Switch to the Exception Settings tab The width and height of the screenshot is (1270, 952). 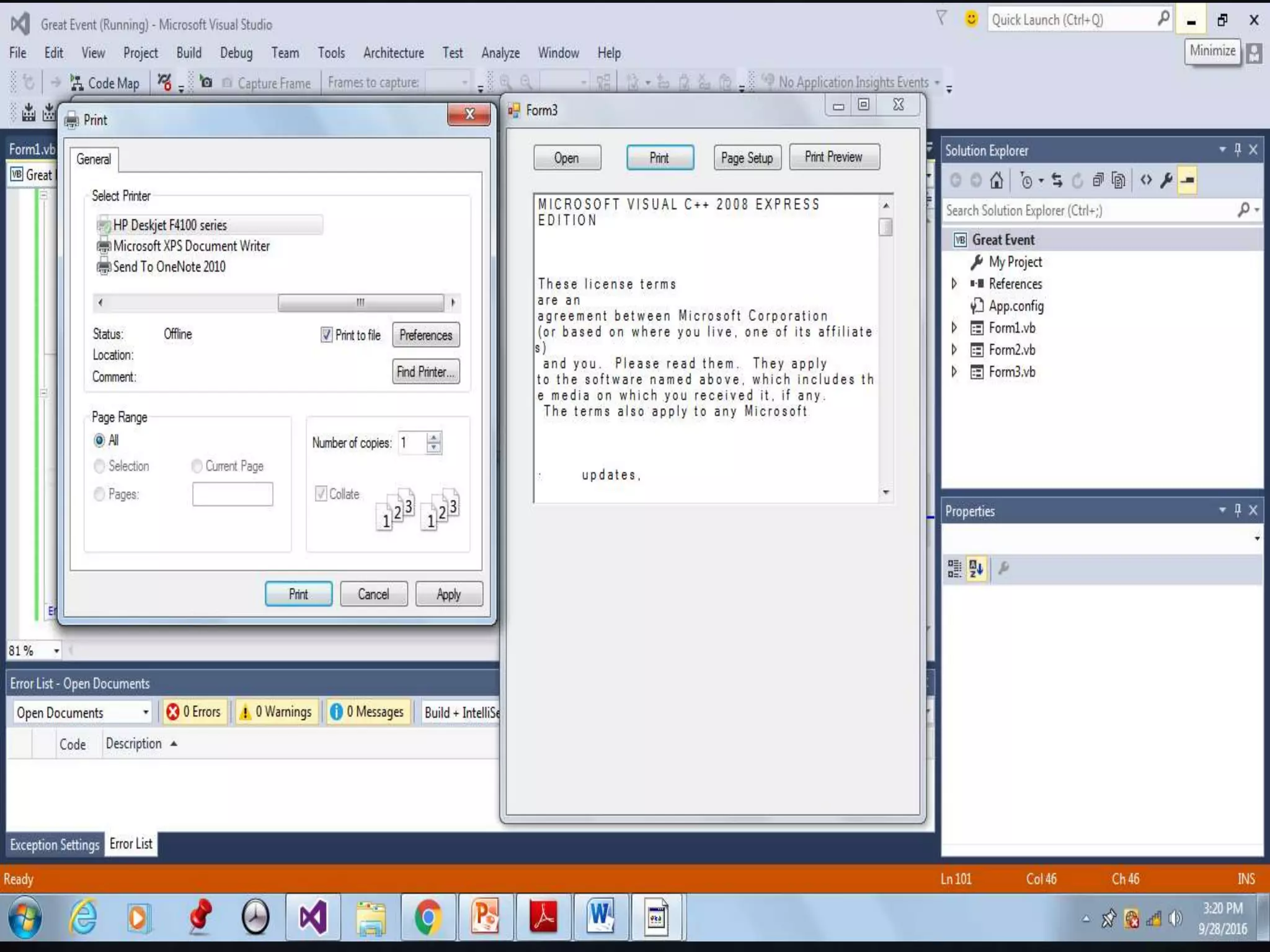[x=55, y=845]
